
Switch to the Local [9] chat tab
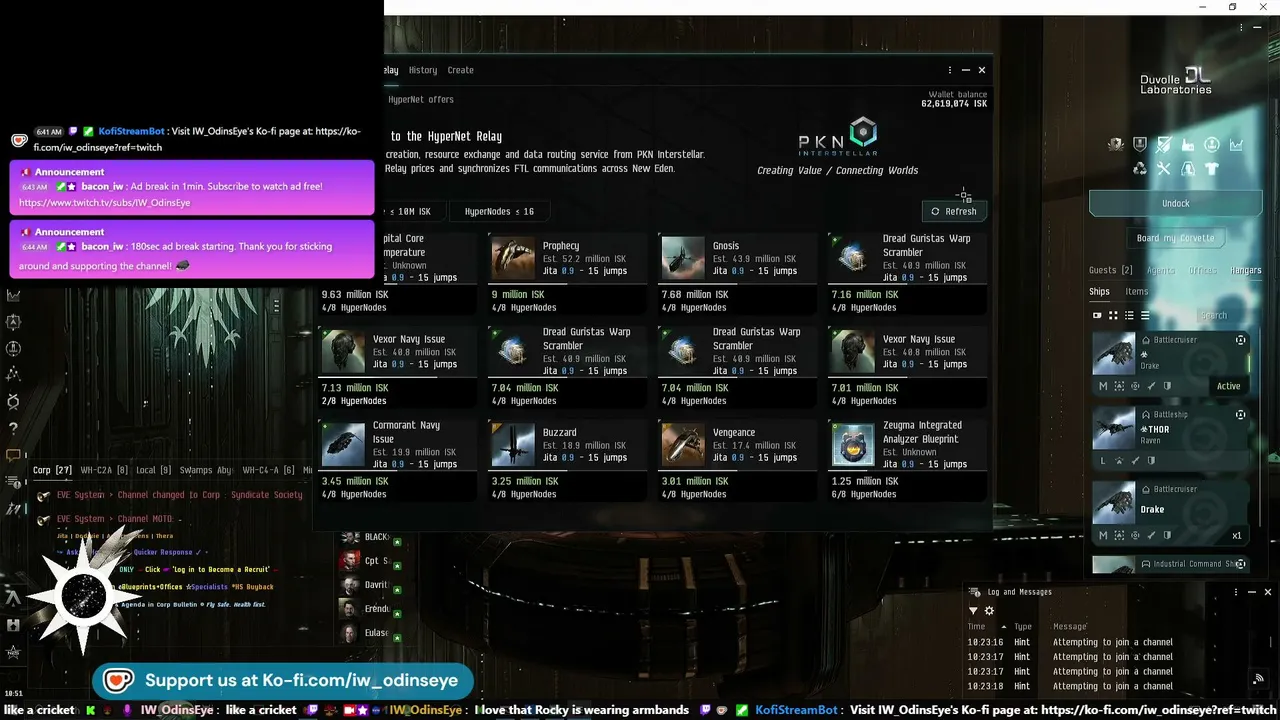pyautogui.click(x=153, y=470)
